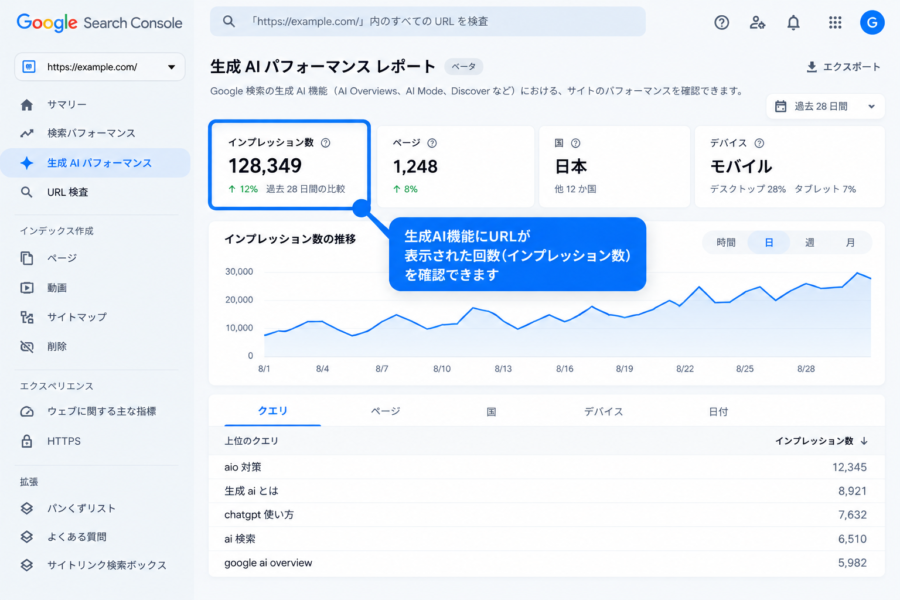Select the 週 chart granularity
900x600 pixels.
tap(809, 242)
